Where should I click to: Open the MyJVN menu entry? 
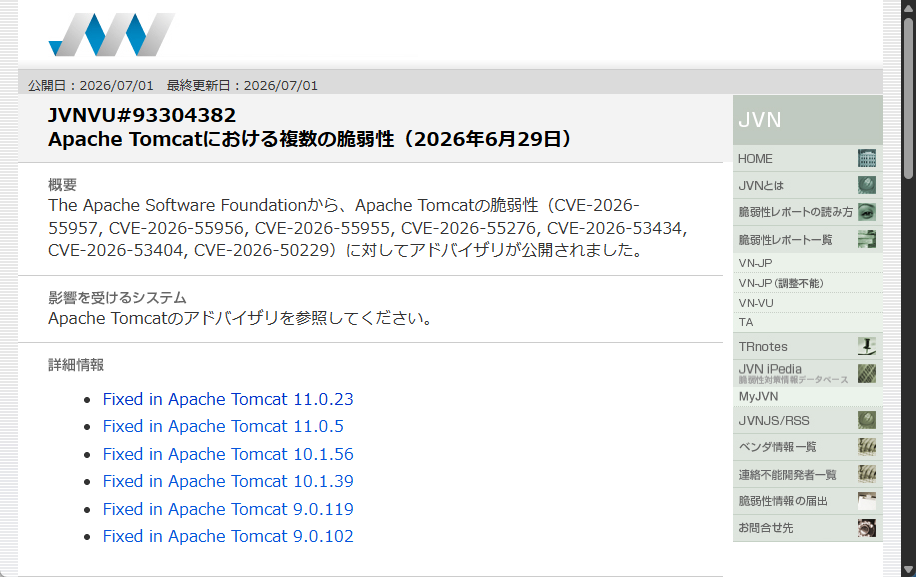coord(807,396)
